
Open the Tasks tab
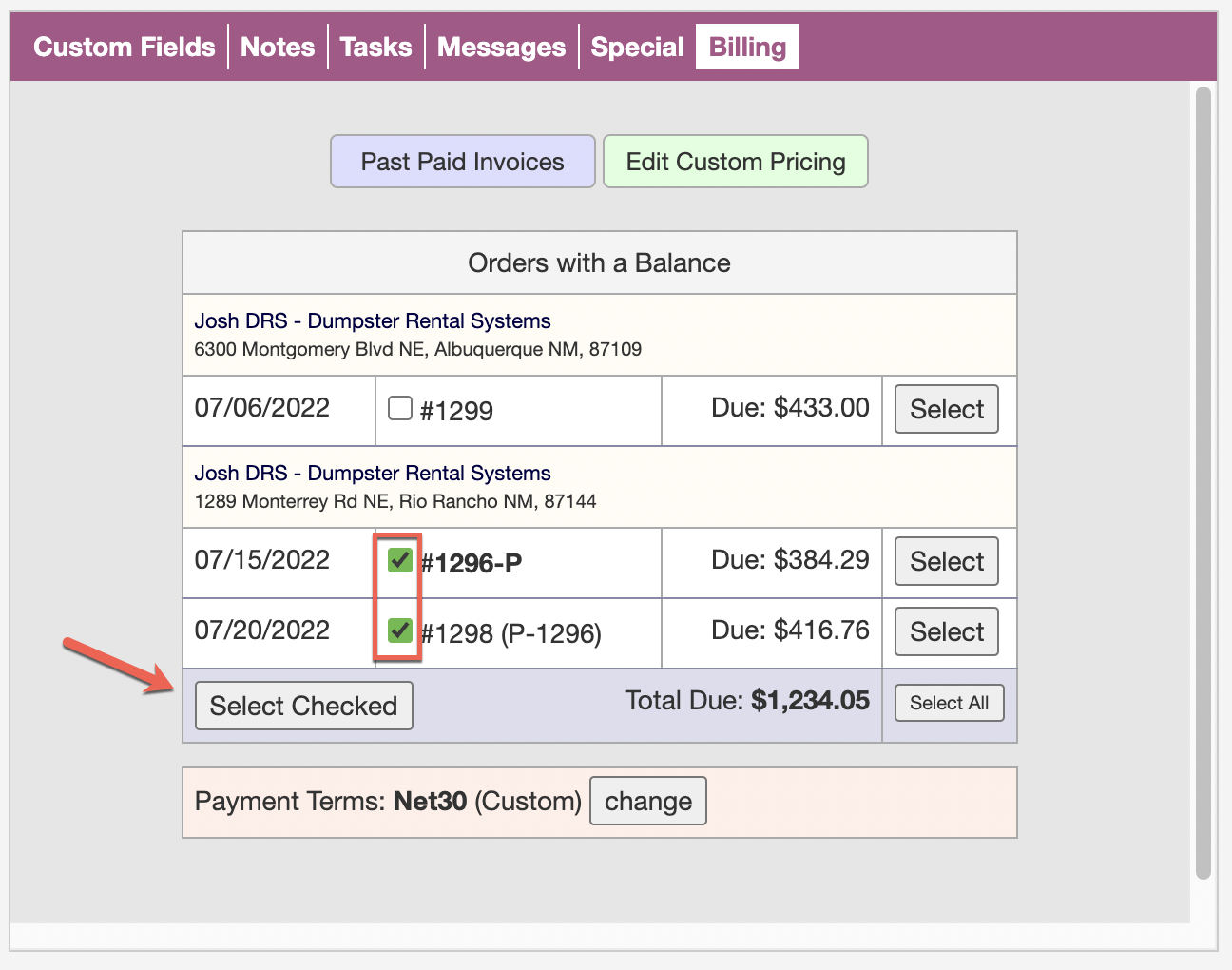(x=375, y=48)
